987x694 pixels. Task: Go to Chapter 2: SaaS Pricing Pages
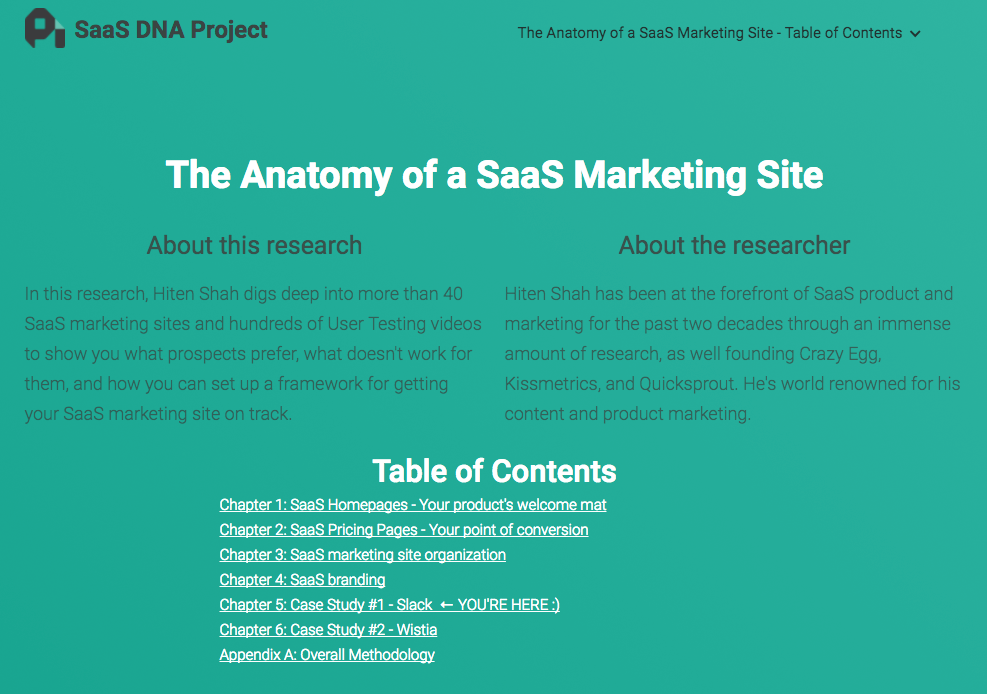(x=404, y=530)
